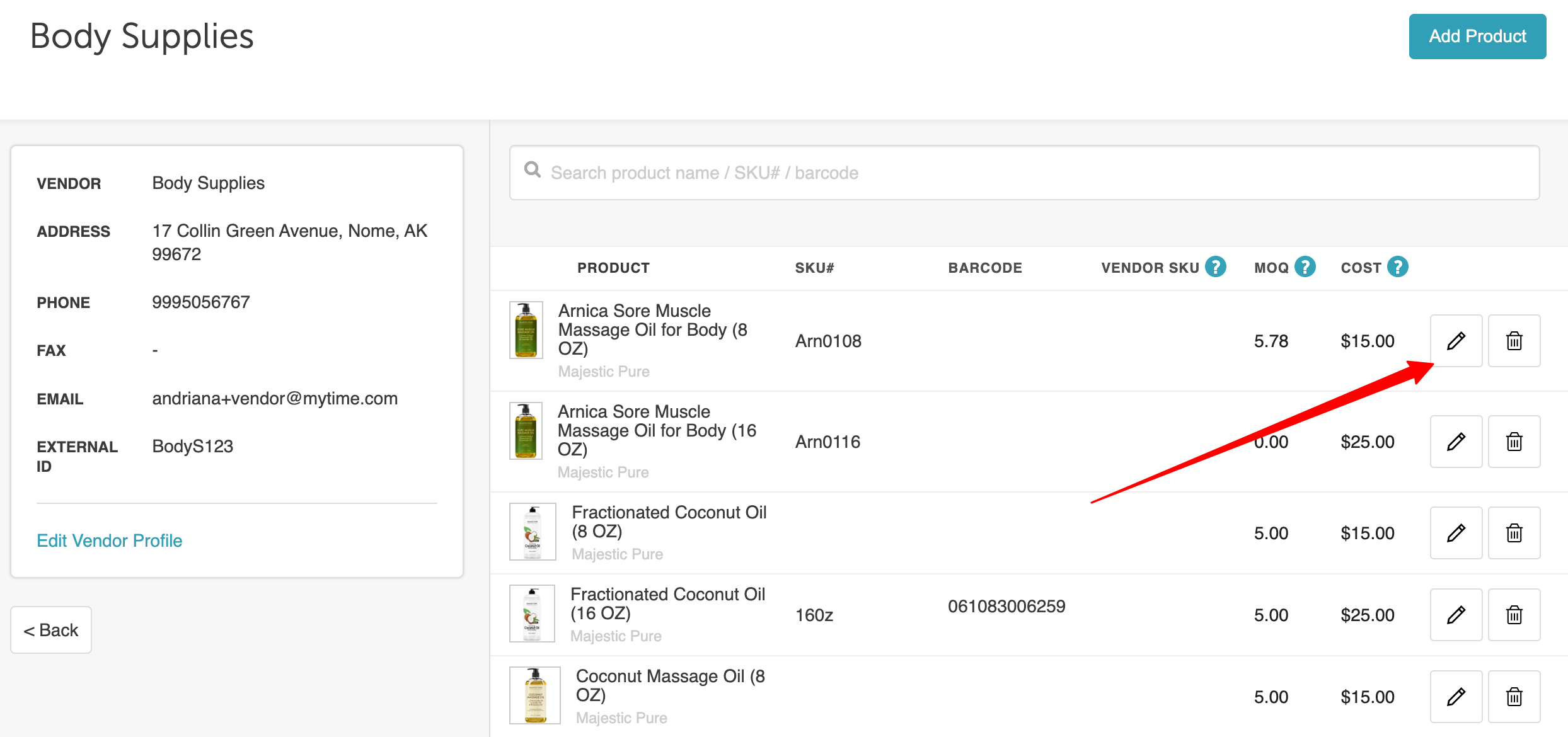Focus the product search field

click(x=1024, y=173)
